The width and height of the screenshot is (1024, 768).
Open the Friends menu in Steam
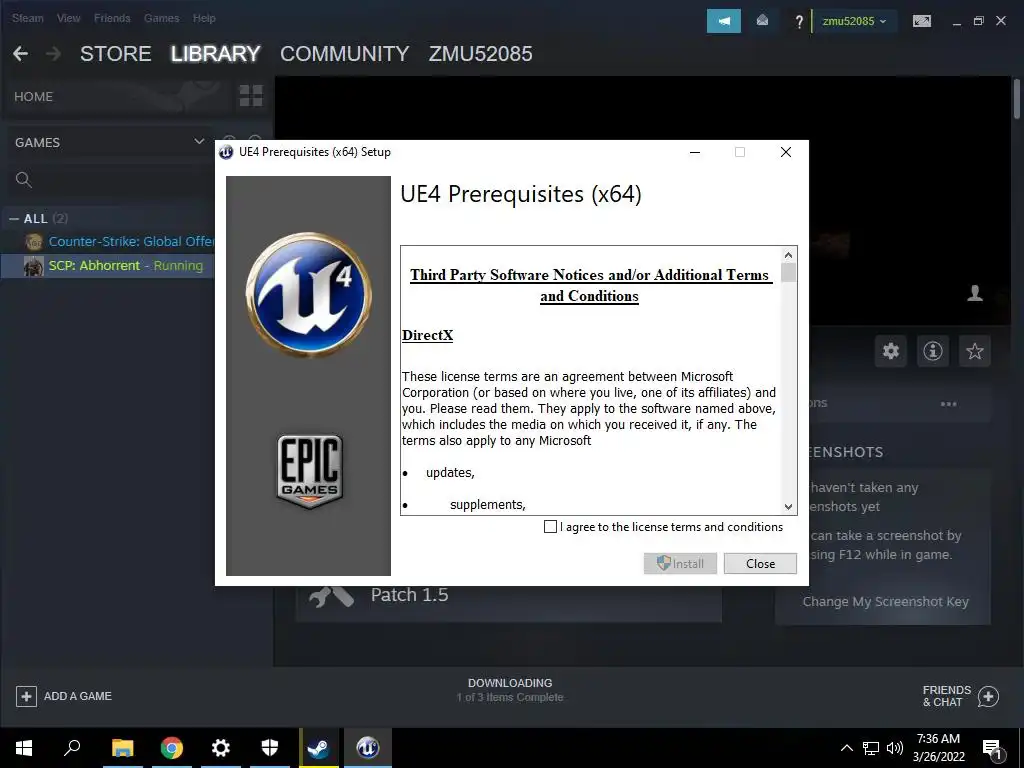112,18
